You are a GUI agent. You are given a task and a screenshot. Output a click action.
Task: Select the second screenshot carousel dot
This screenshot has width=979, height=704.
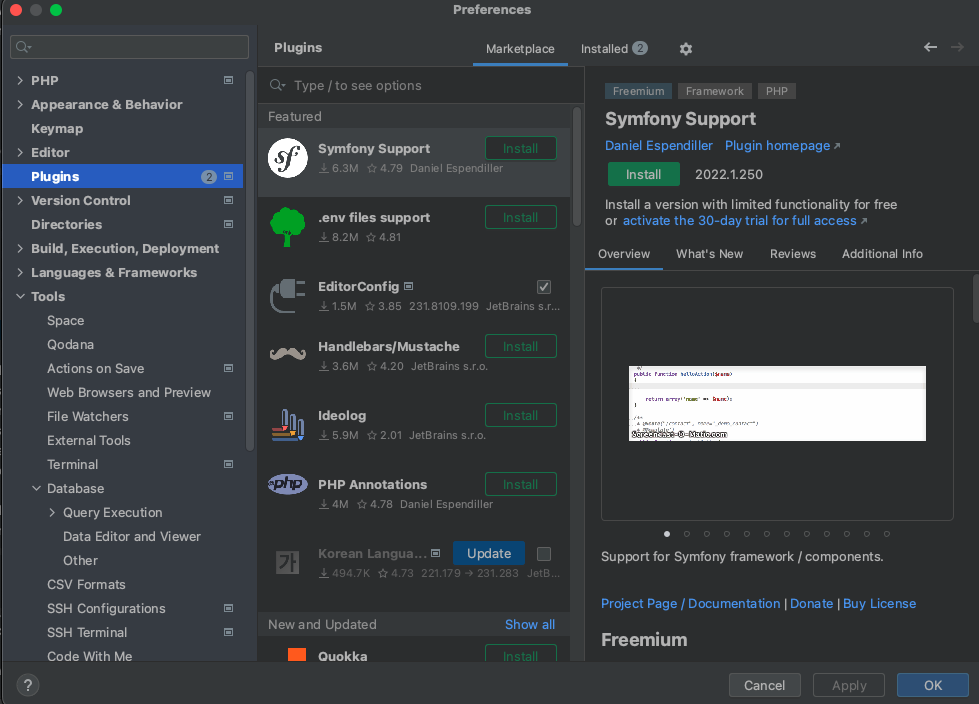687,534
